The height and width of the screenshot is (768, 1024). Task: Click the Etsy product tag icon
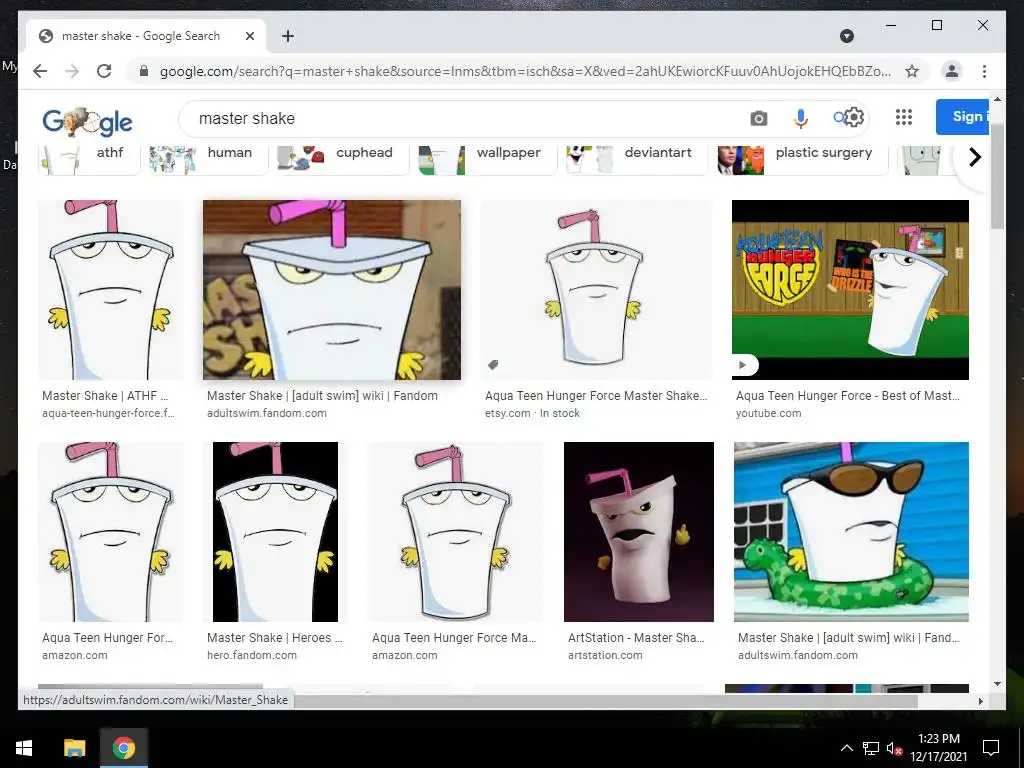point(494,364)
